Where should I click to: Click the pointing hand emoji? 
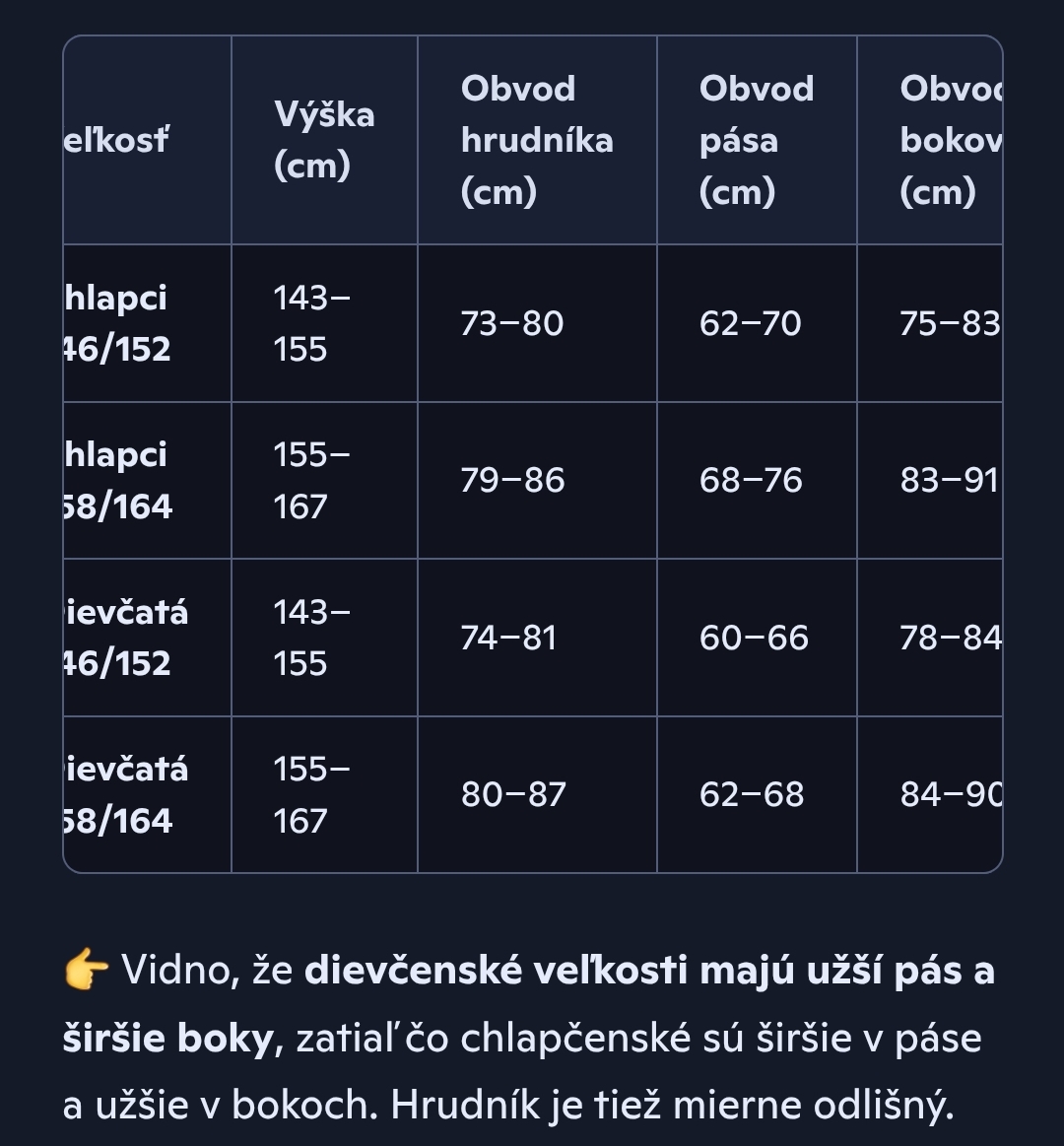tap(86, 972)
